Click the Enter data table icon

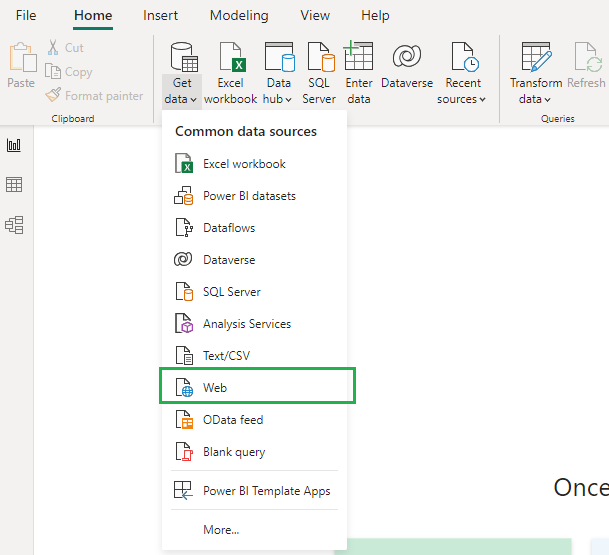coord(358,56)
